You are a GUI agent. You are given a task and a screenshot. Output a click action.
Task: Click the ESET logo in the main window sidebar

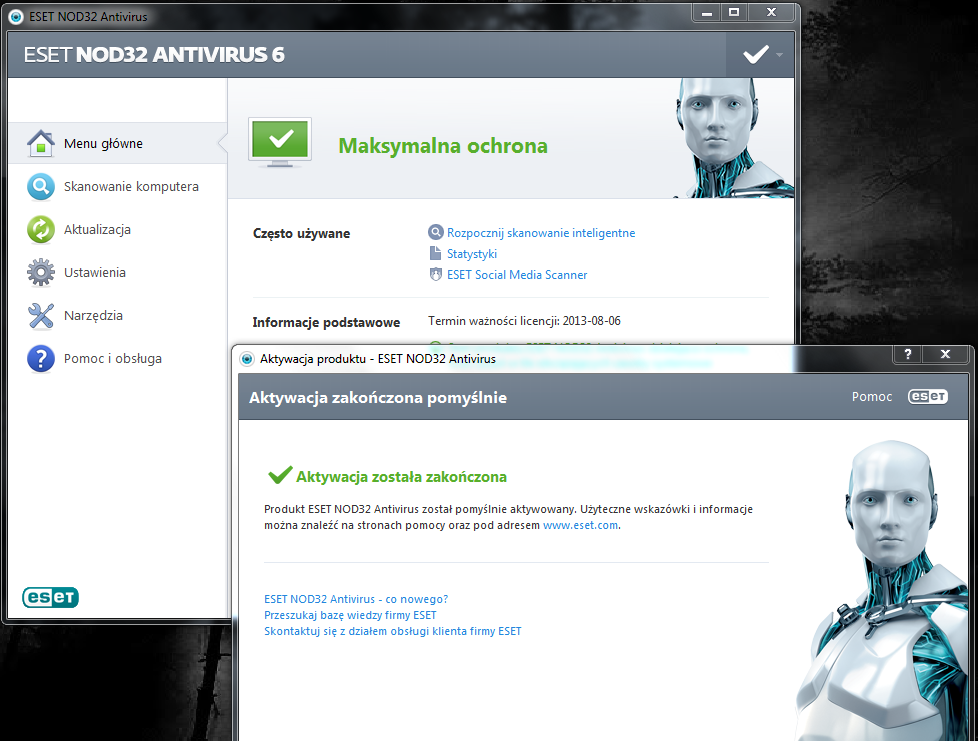[51, 598]
